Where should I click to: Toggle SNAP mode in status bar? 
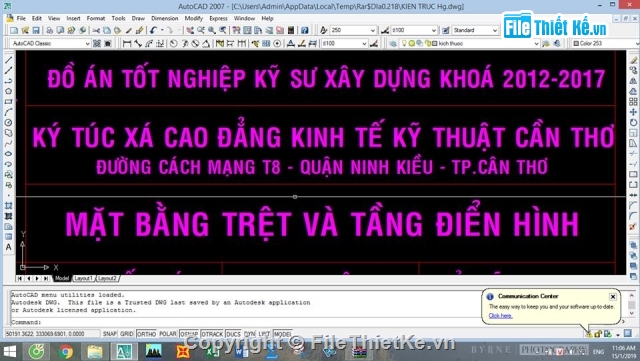pyautogui.click(x=110, y=334)
